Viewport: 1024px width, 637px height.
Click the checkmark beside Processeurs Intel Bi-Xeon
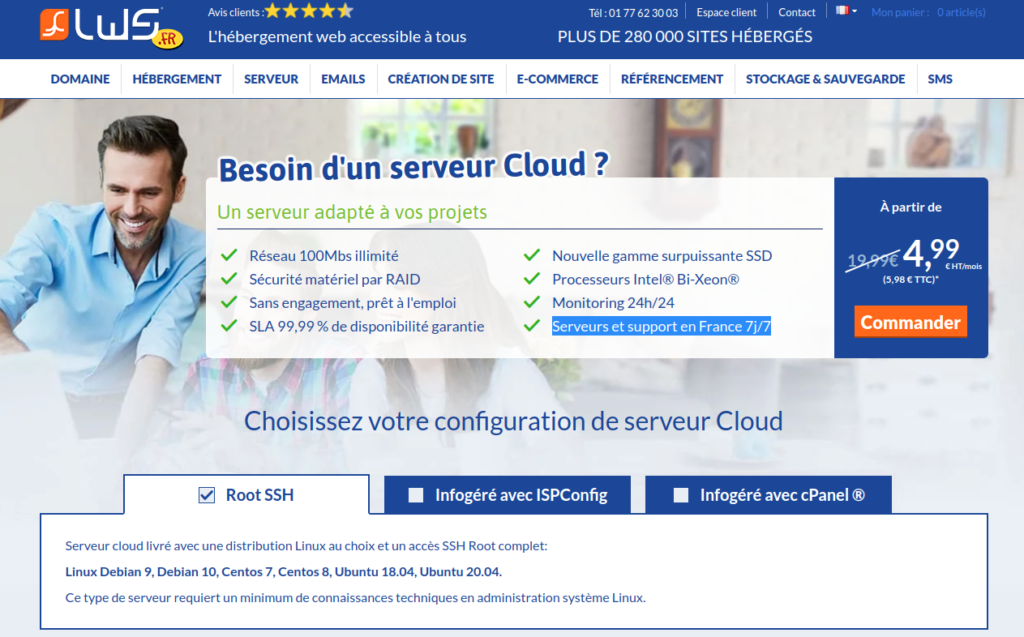[x=532, y=278]
